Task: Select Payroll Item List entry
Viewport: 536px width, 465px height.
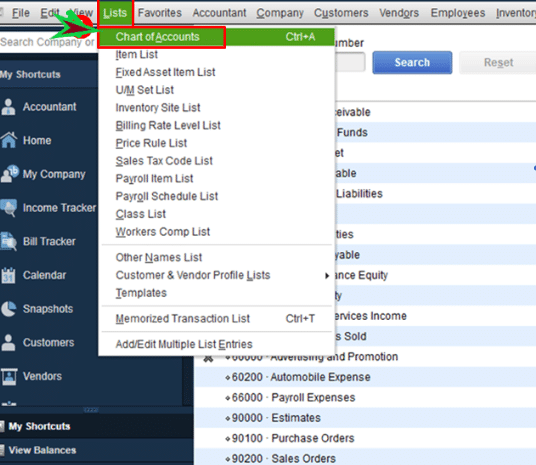Action: (x=216, y=178)
